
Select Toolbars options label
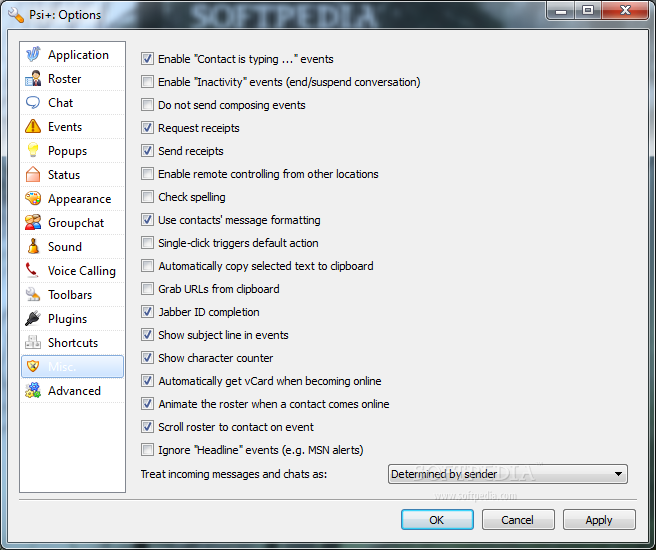pos(70,295)
